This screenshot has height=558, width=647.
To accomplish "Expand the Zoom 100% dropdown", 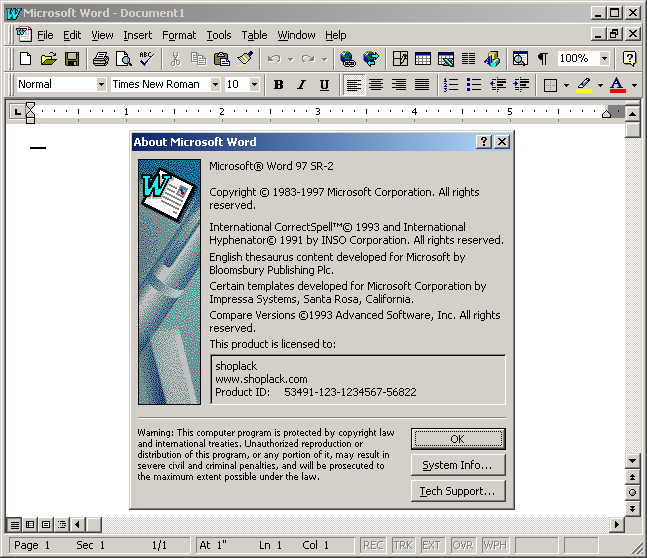I will click(604, 59).
